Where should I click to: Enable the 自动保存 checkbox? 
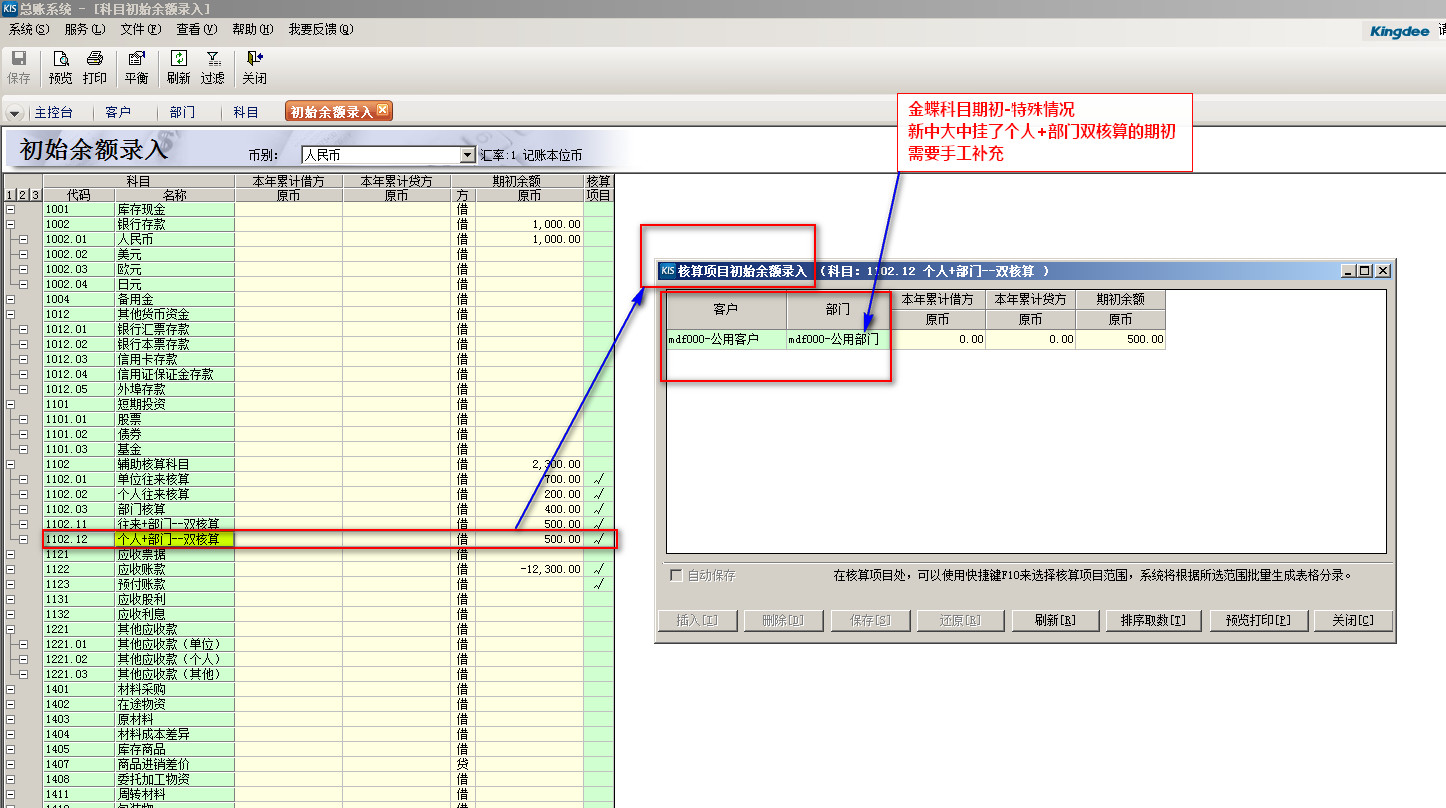pyautogui.click(x=676, y=576)
